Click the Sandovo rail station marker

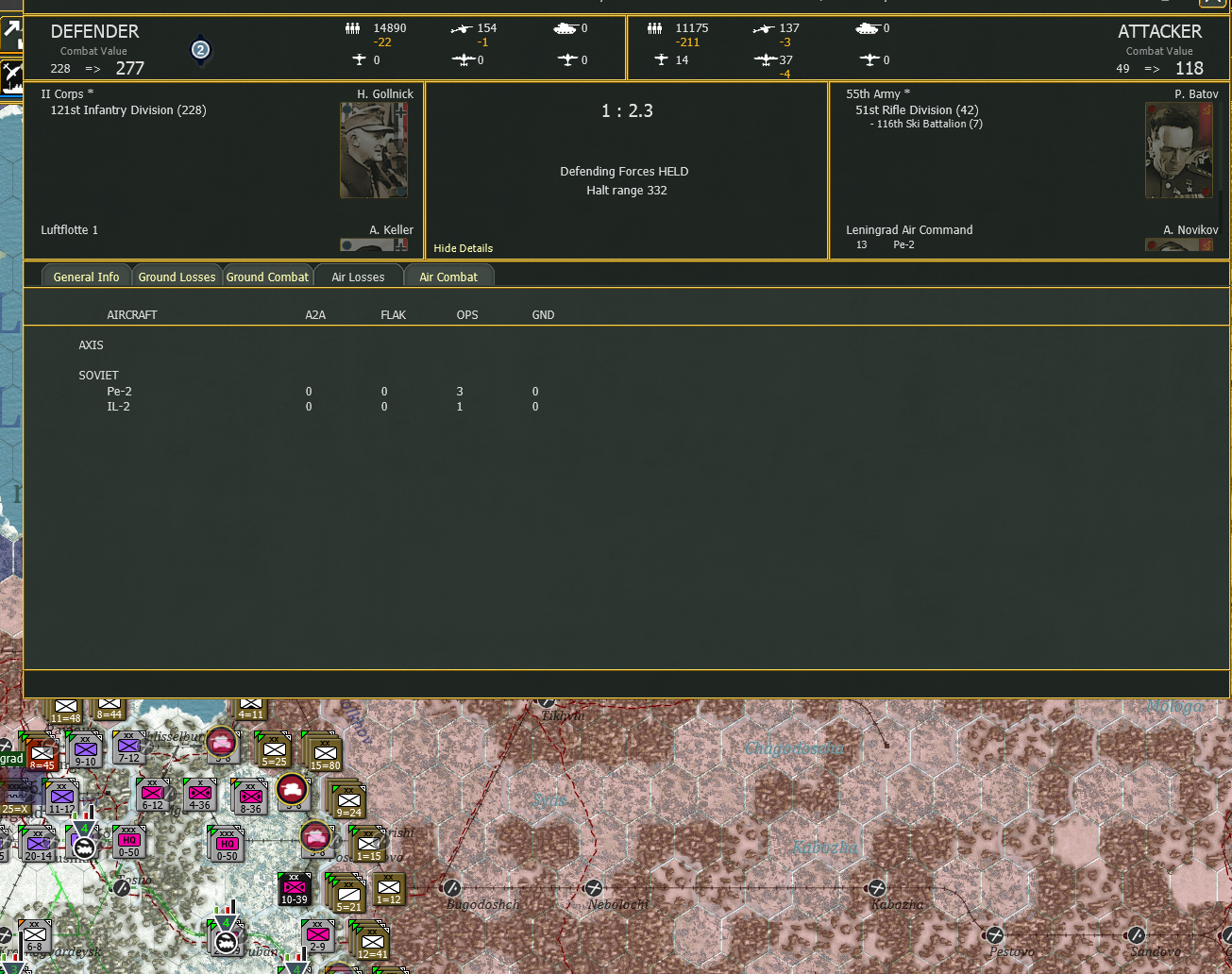point(1136,935)
